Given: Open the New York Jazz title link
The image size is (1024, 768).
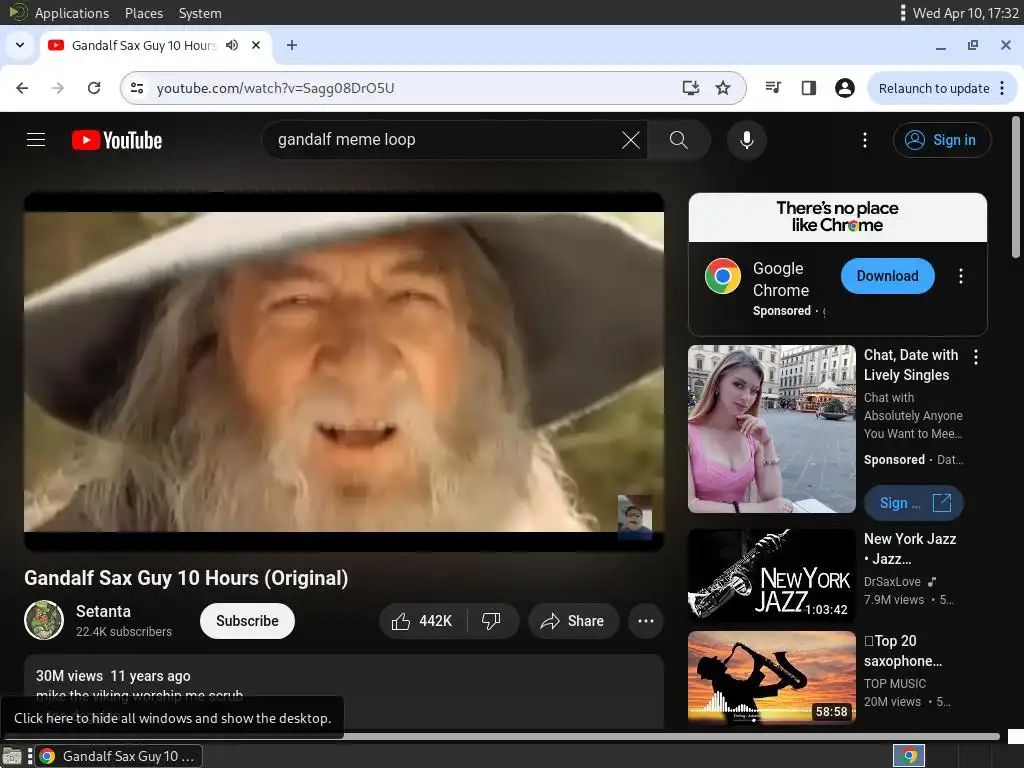Looking at the screenshot, I should click(910, 549).
